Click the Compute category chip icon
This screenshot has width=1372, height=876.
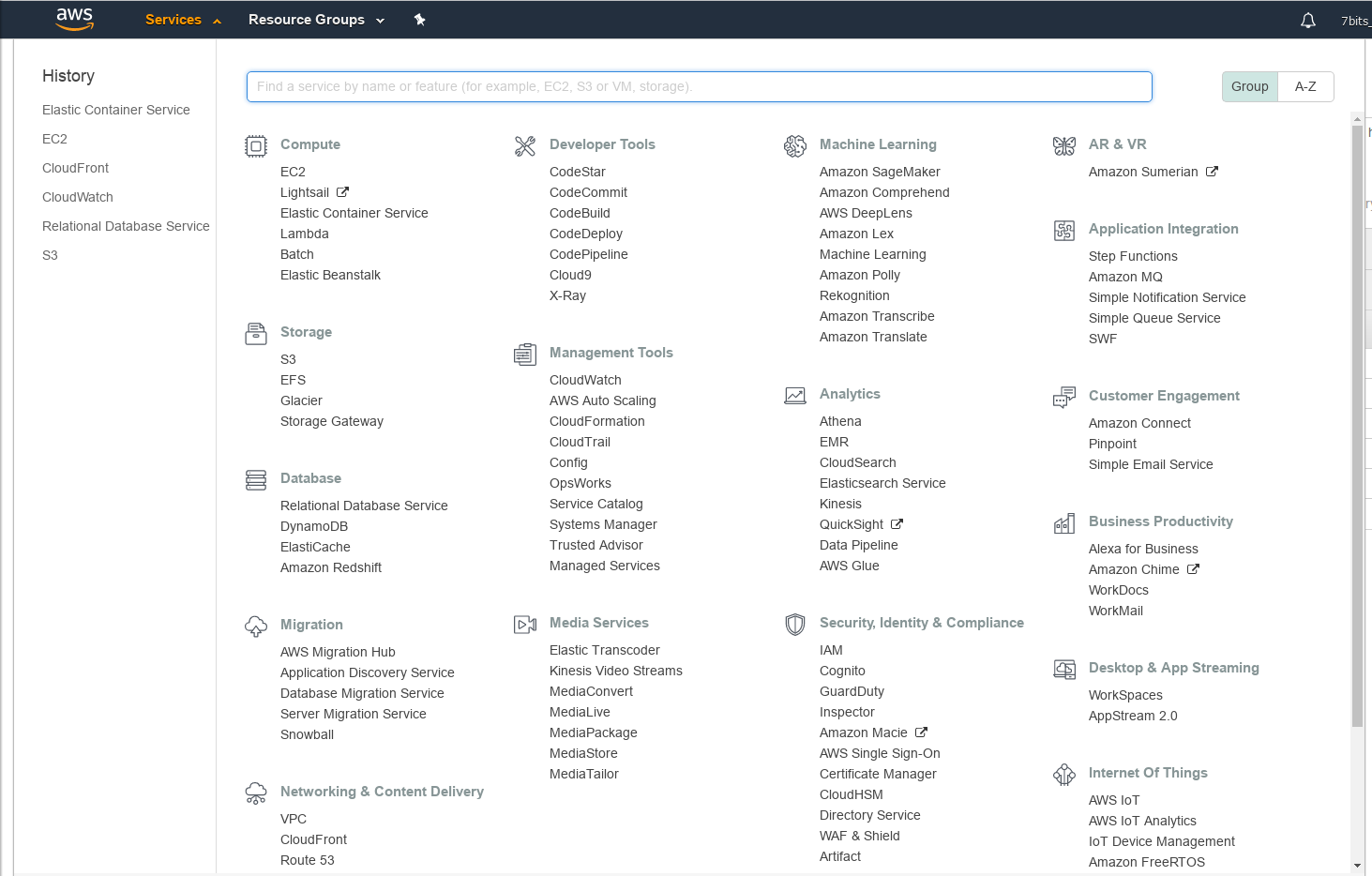pyautogui.click(x=256, y=146)
